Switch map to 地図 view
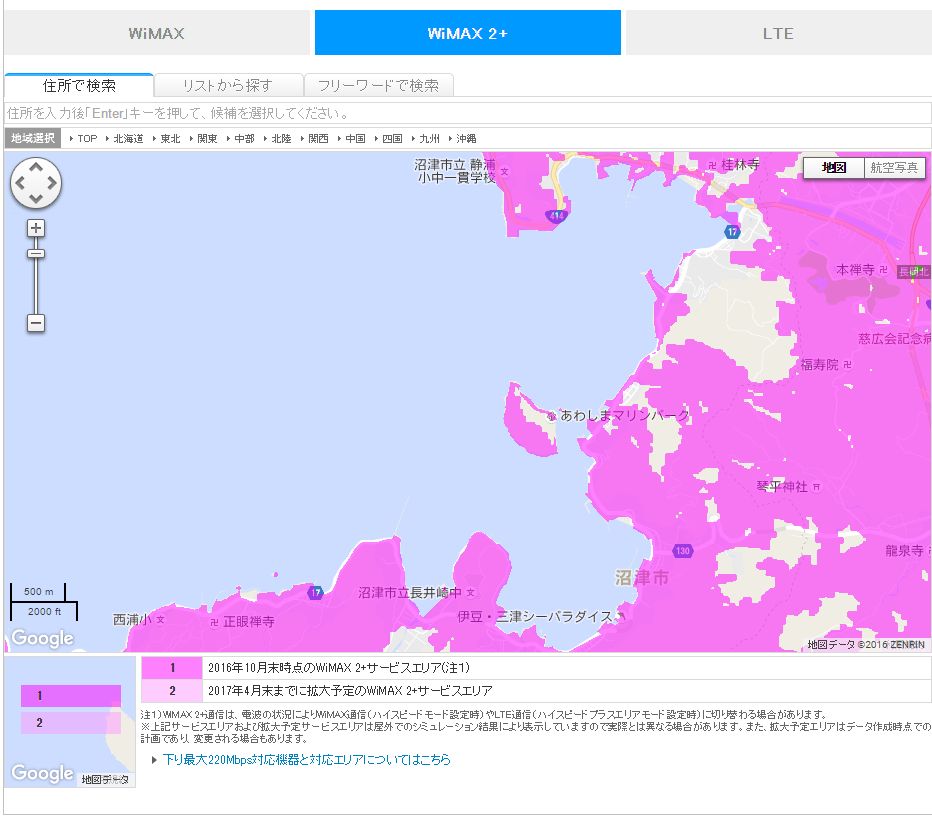The width and height of the screenshot is (932, 819). click(833, 168)
